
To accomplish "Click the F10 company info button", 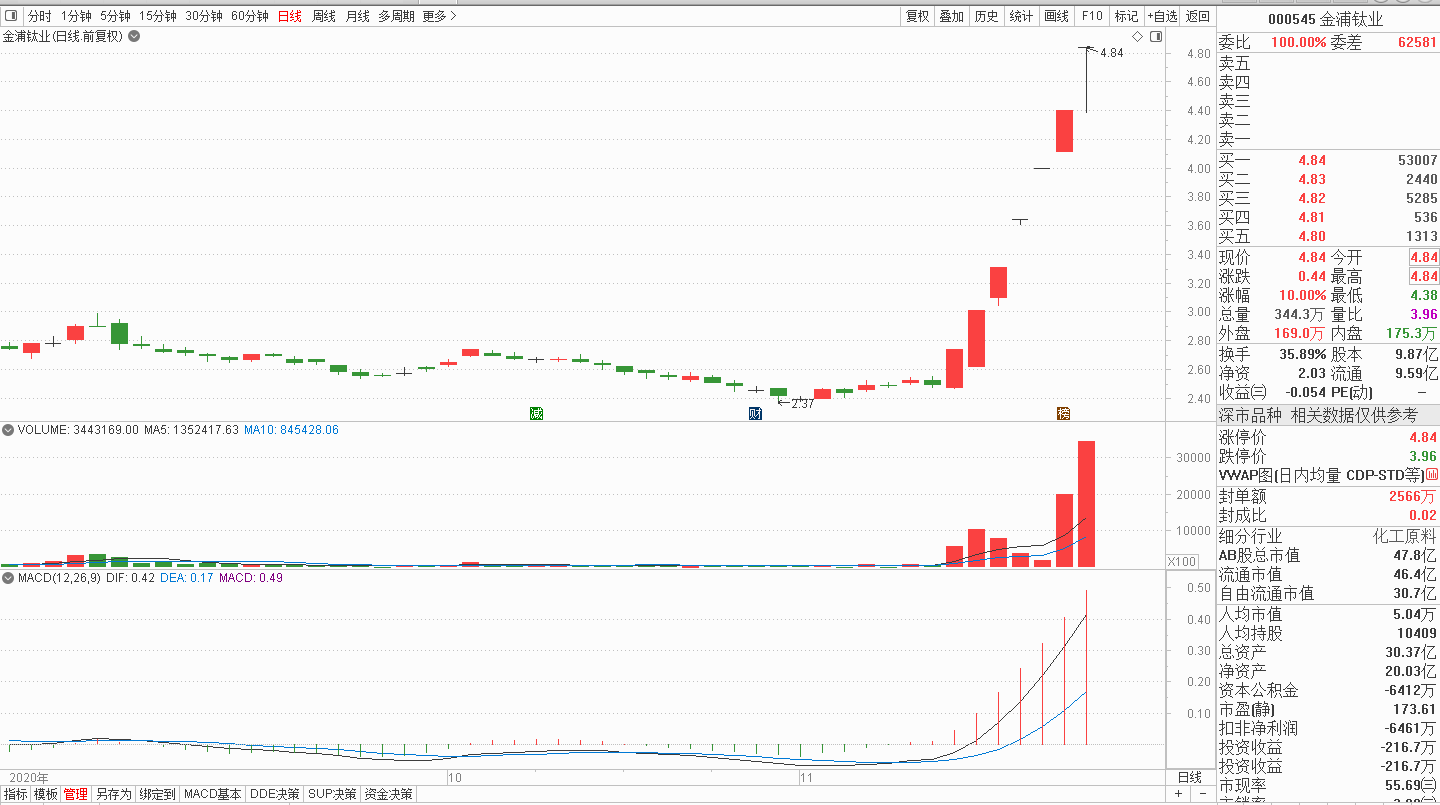I will coord(1092,16).
